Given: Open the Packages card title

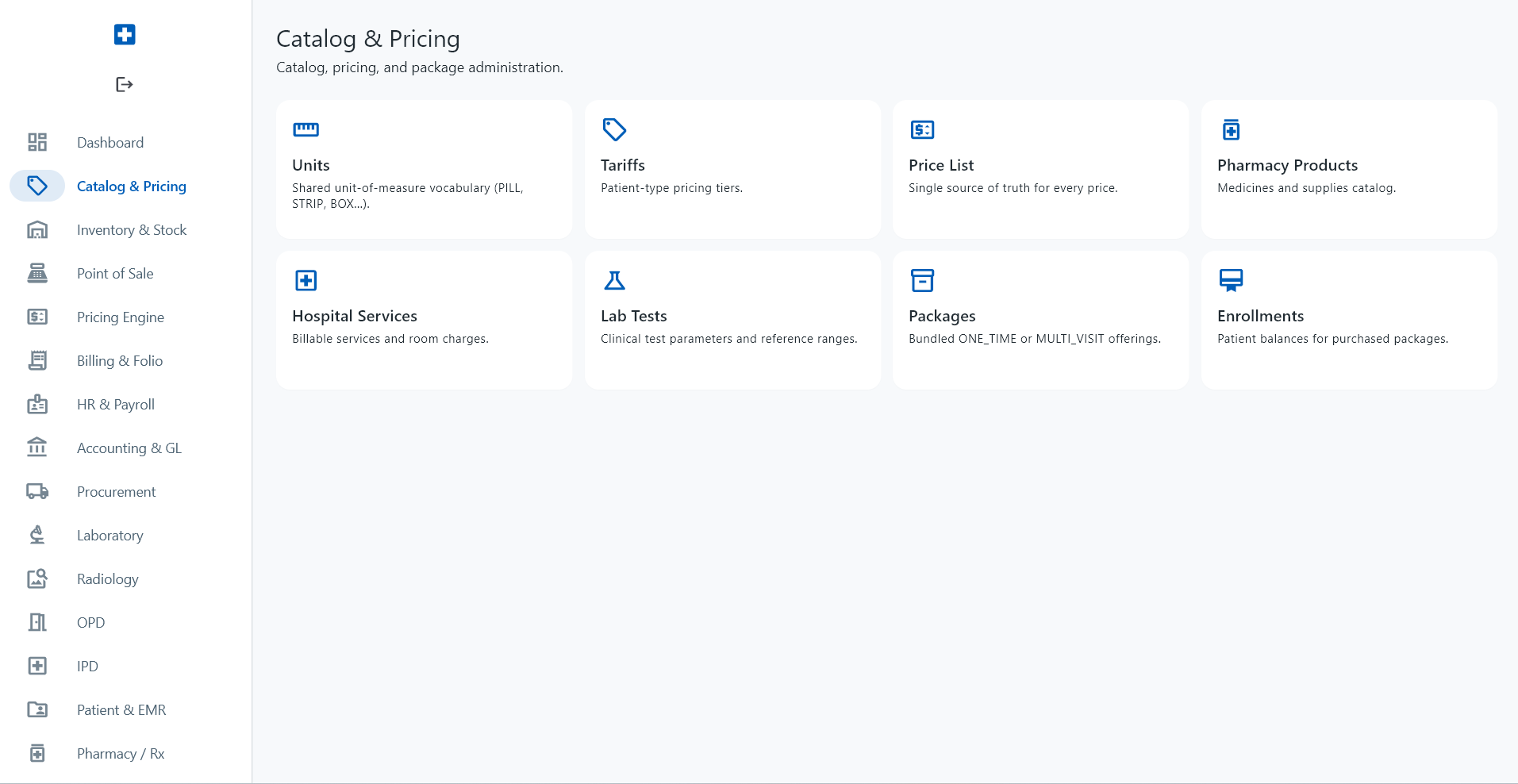Looking at the screenshot, I should coord(942,316).
